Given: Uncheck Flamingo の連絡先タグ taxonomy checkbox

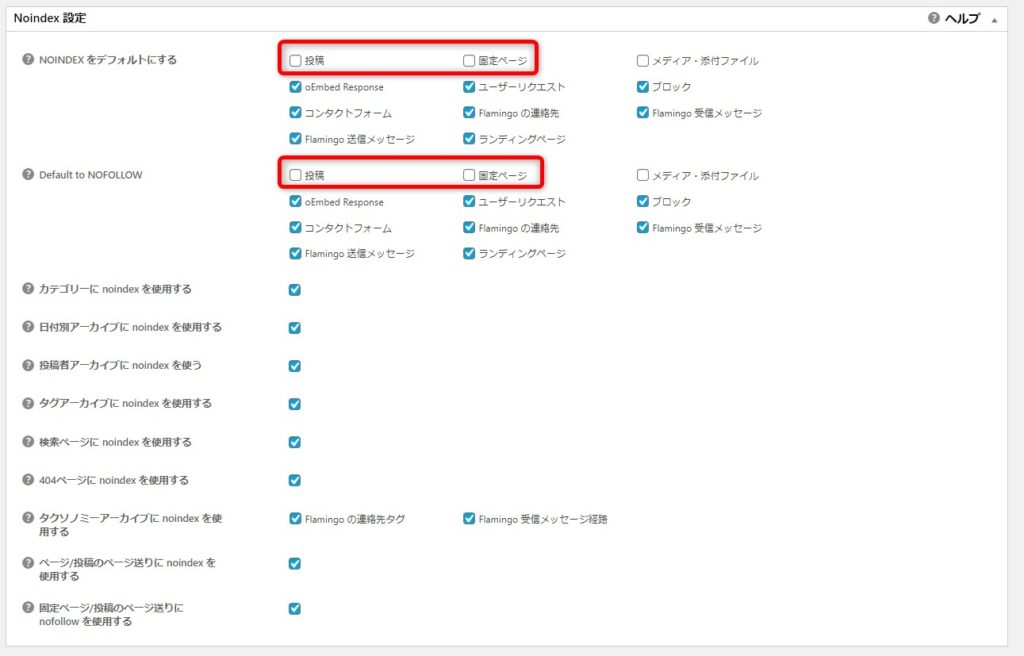Looking at the screenshot, I should pos(295,518).
